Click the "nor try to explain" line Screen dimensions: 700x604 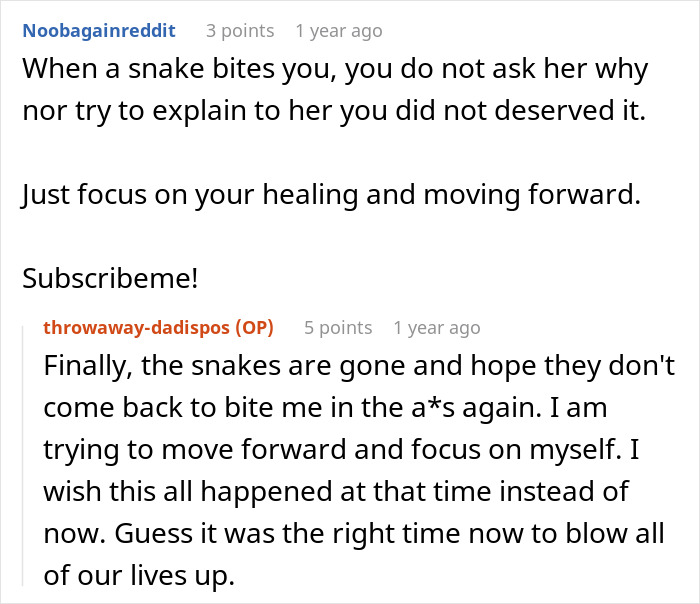click(x=335, y=110)
